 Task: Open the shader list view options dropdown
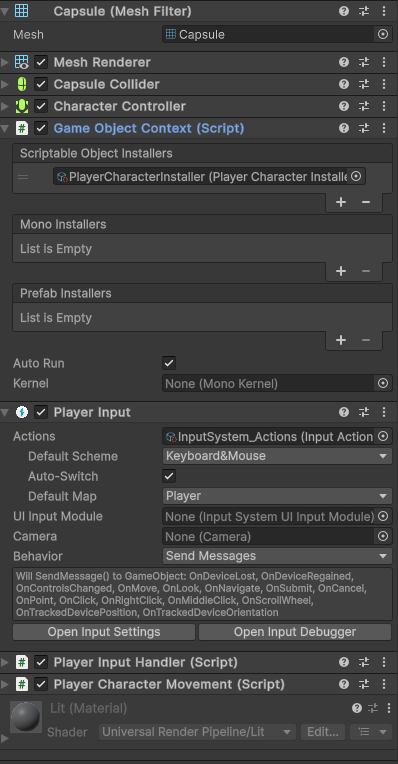(371, 732)
